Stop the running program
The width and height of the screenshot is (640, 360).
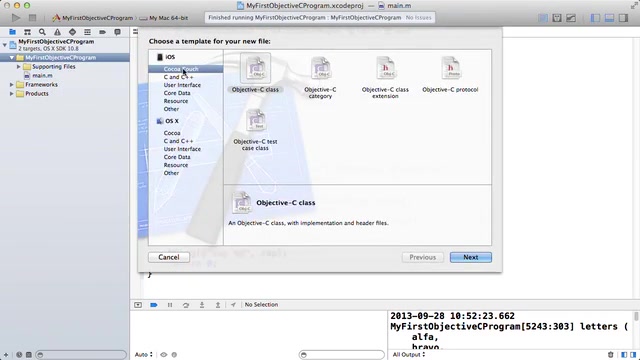[x=32, y=18]
